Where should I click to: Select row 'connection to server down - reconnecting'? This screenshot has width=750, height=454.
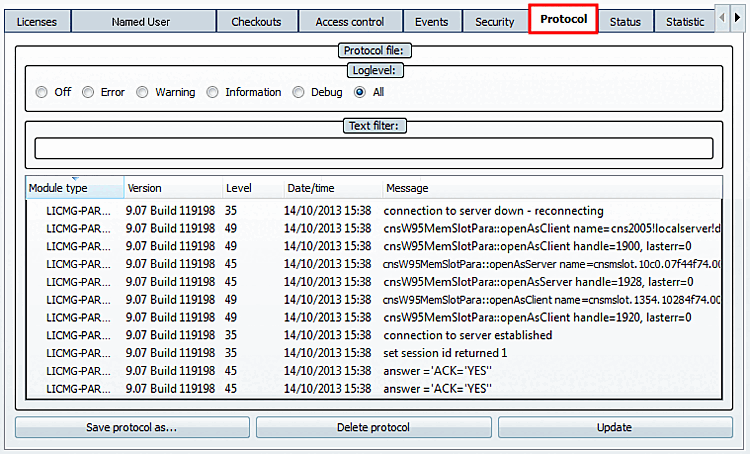tap(374, 210)
